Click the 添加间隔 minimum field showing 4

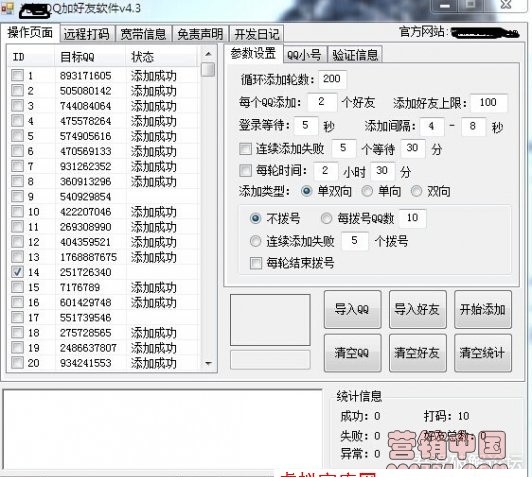click(432, 127)
